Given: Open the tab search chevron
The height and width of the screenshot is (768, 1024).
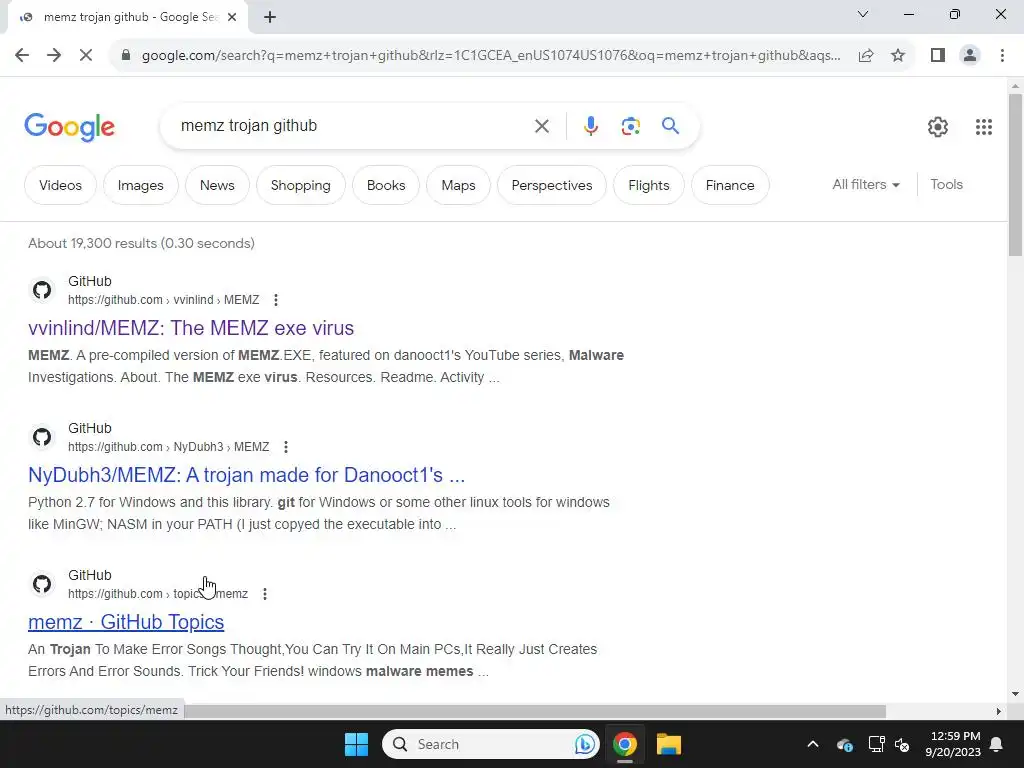Looking at the screenshot, I should (863, 14).
